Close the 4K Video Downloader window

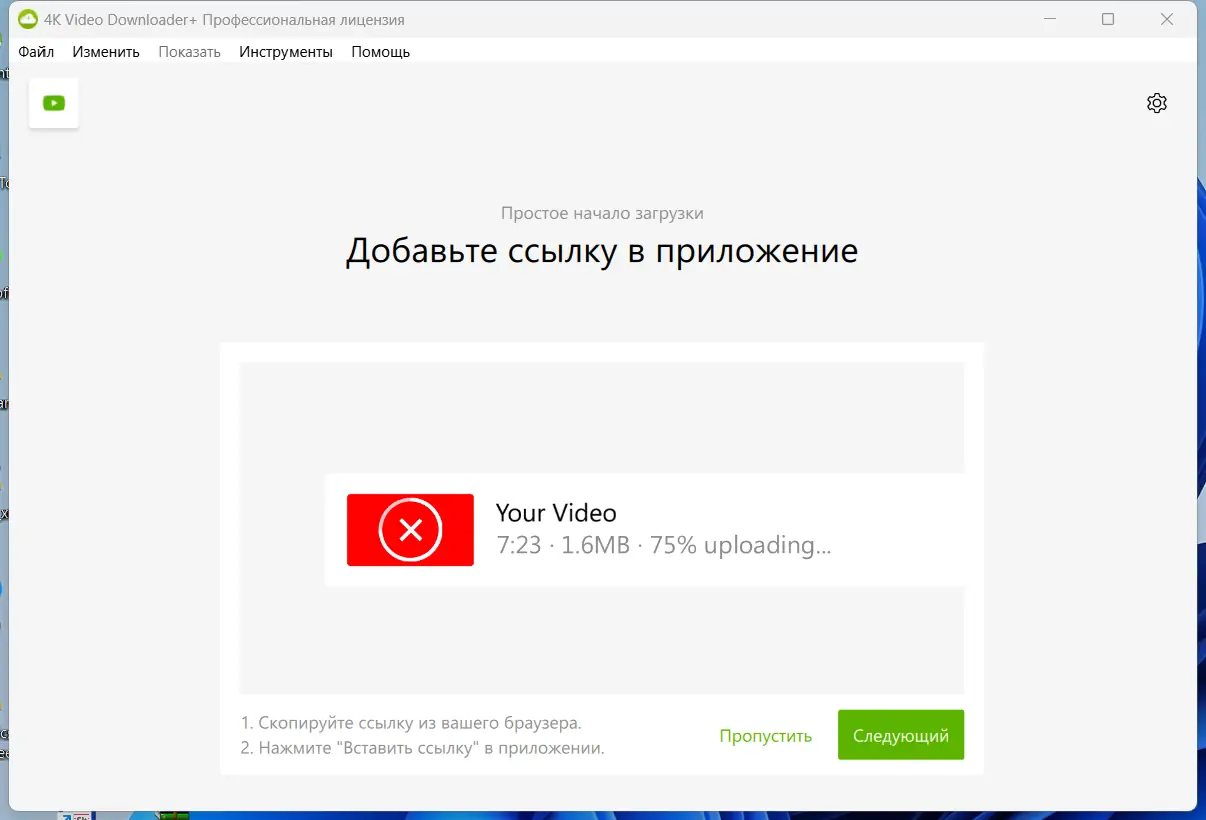(1167, 19)
